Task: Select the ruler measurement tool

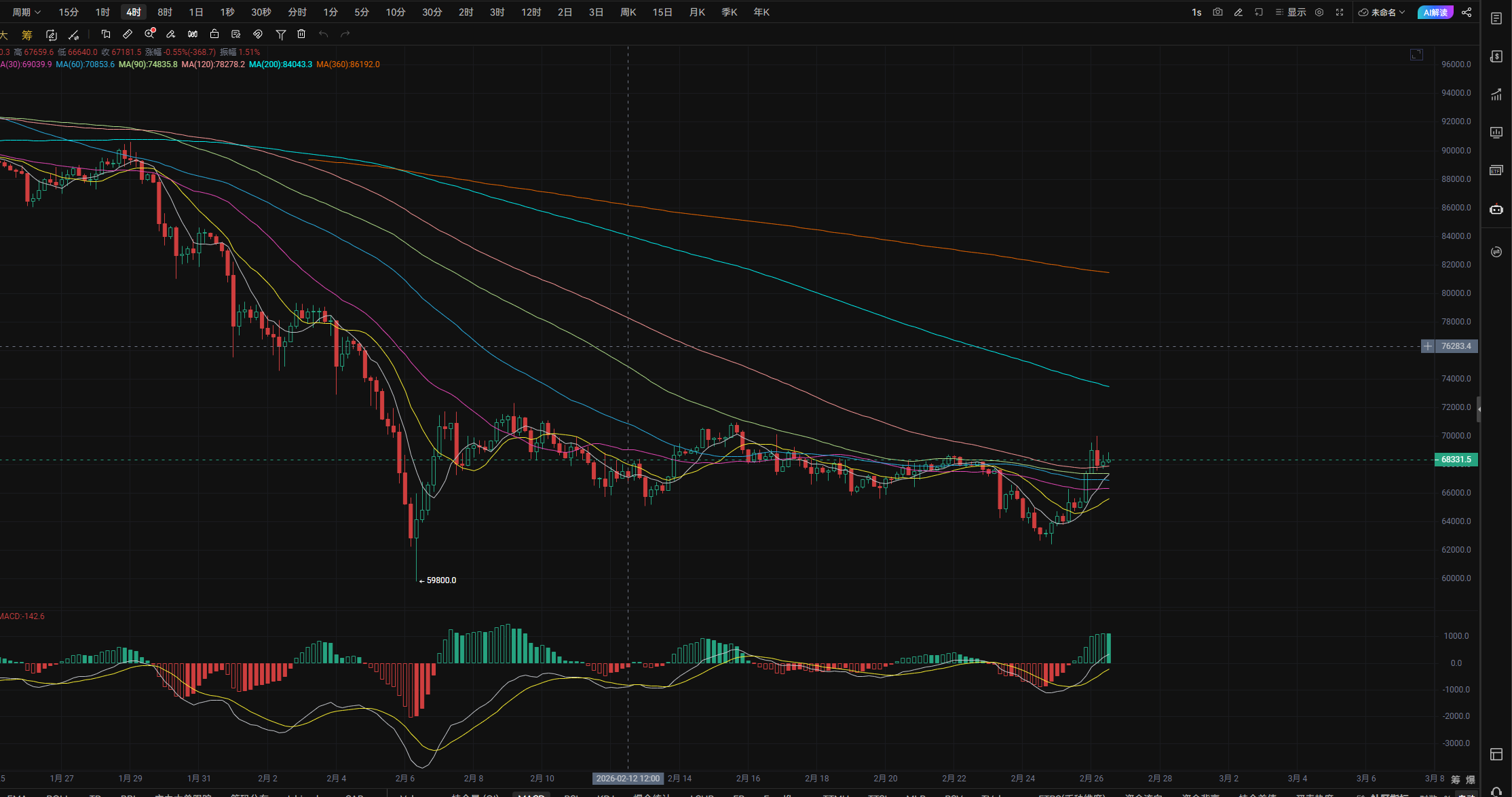Action: pos(128,34)
